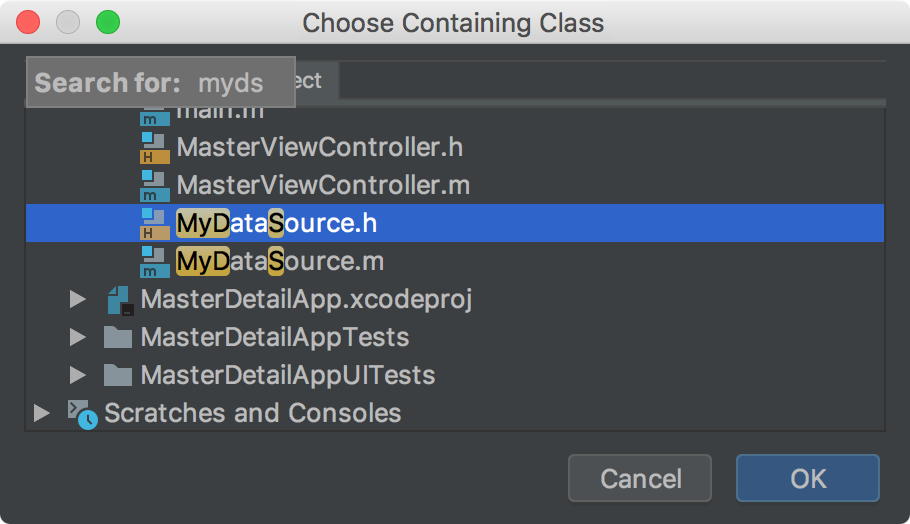
Task: Click the MyDataSource.m file icon
Action: (154, 262)
